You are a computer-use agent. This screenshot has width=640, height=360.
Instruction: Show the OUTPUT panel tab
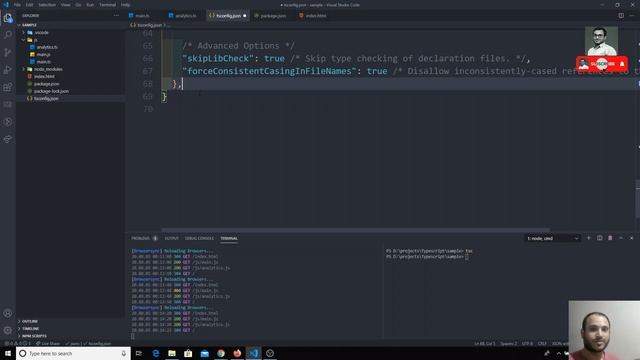click(x=171, y=238)
